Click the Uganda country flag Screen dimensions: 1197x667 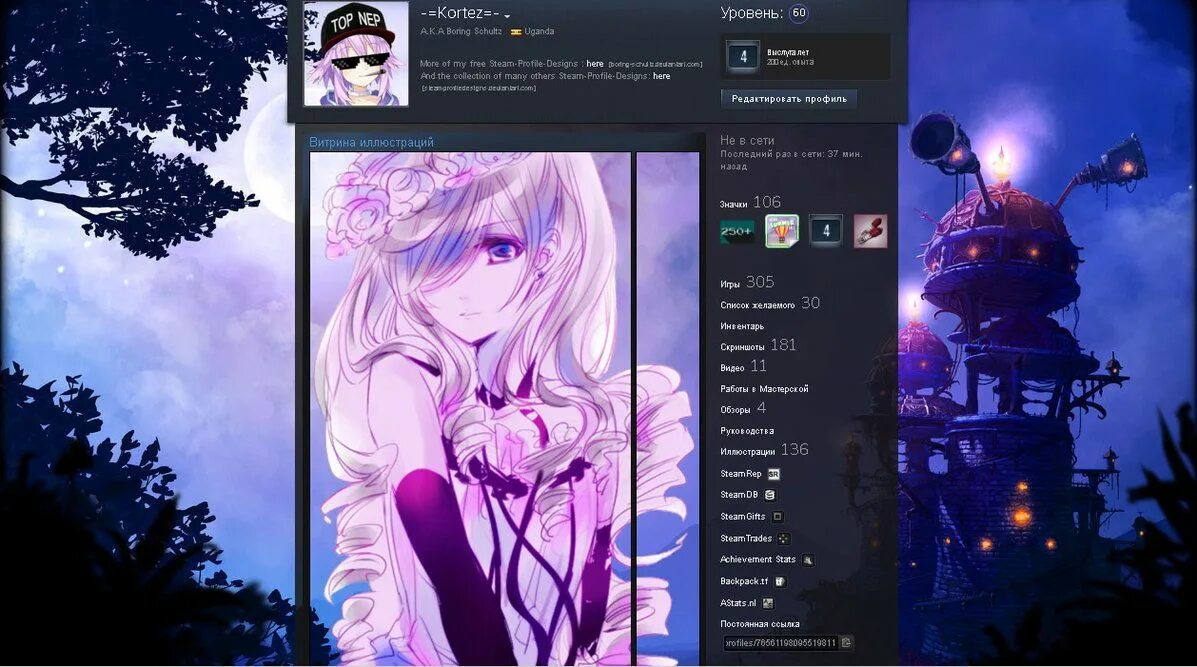pyautogui.click(x=516, y=32)
